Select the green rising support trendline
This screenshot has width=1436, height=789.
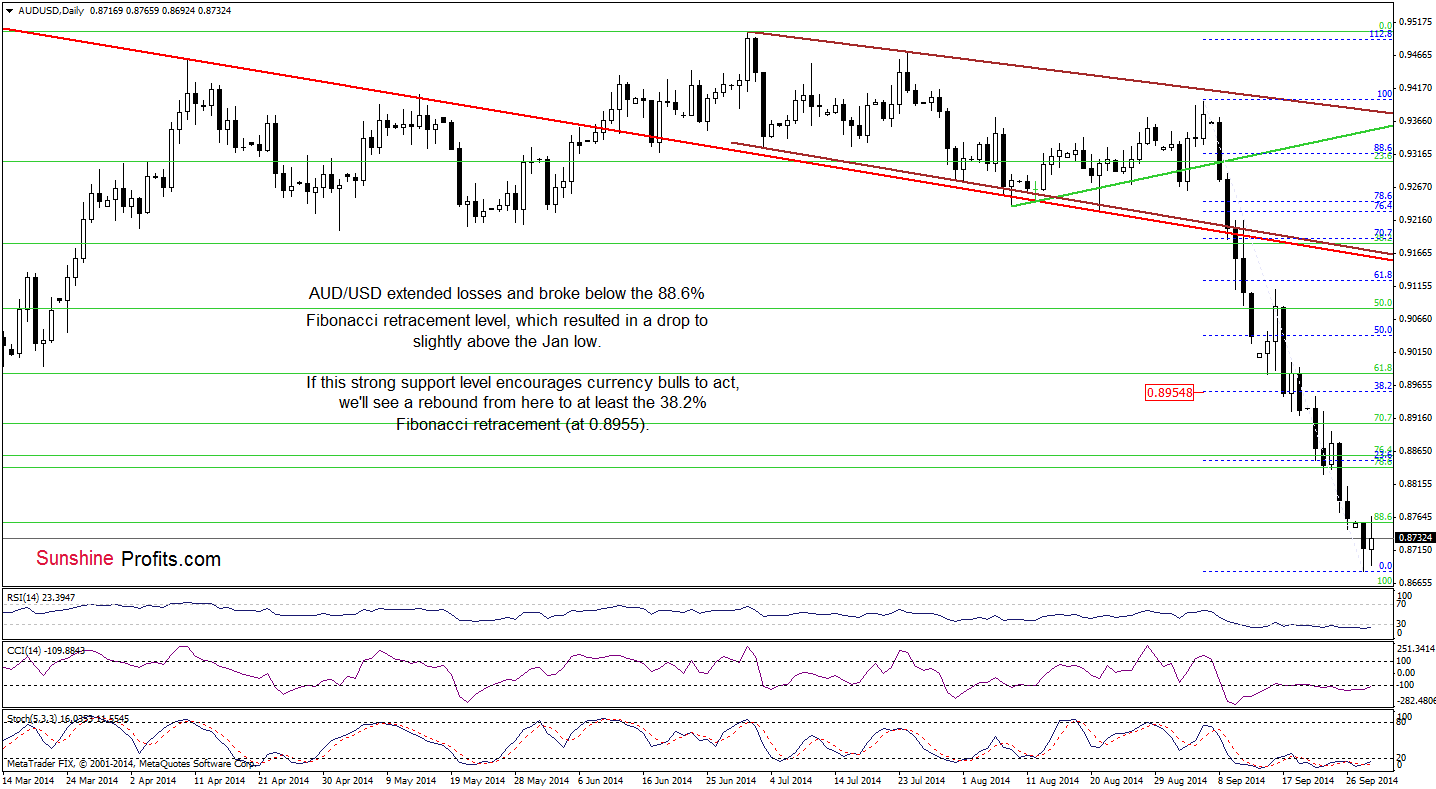tap(1200, 166)
